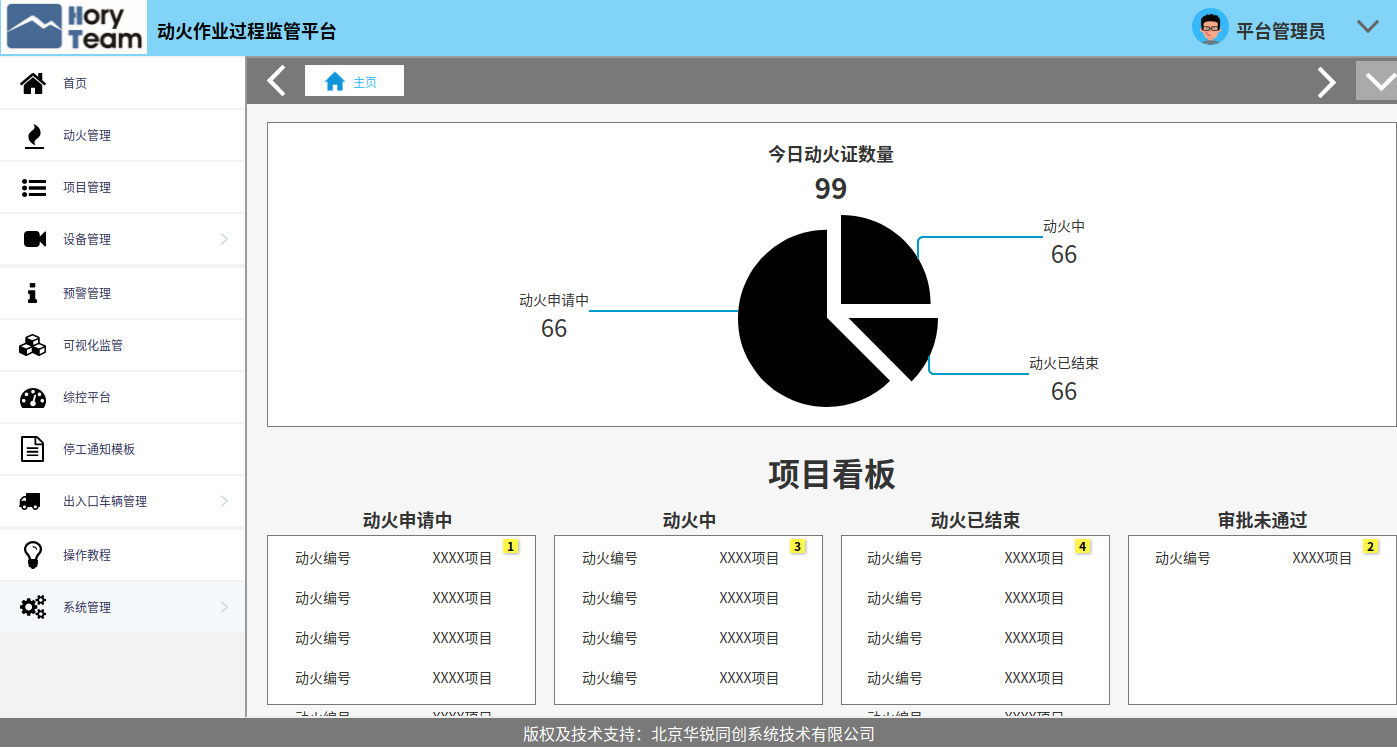Click XXXX项目 in 审批未通过 card
The width and height of the screenshot is (1397, 748).
1322,559
